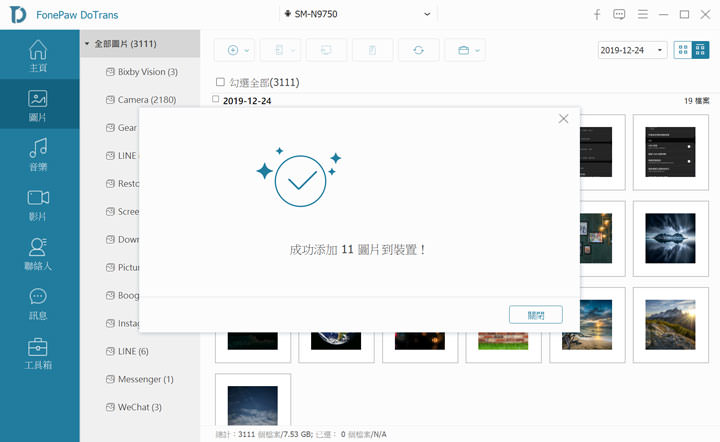720x442 pixels.
Task: Open the earth from space thumbnail
Action: [x=336, y=341]
